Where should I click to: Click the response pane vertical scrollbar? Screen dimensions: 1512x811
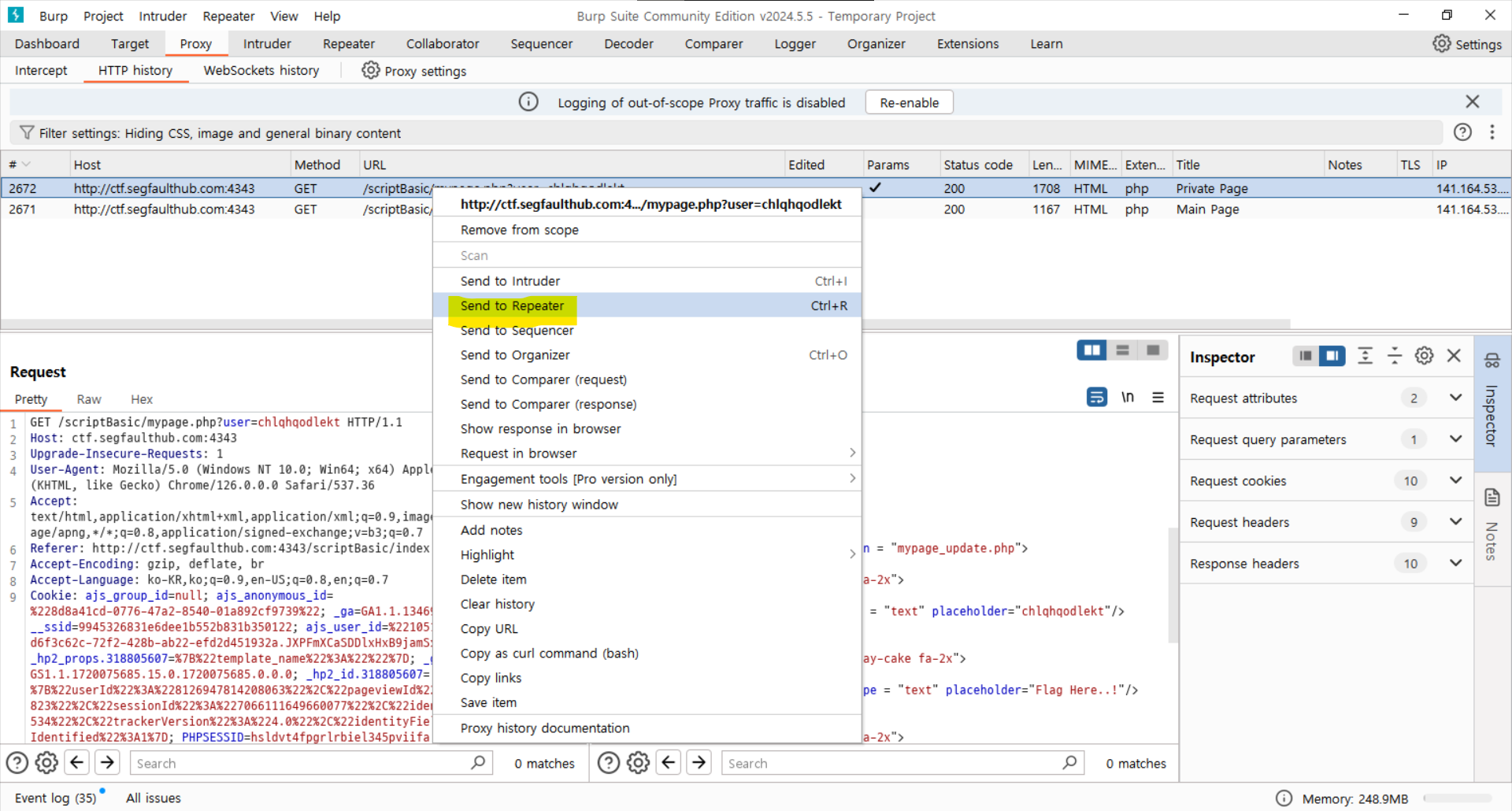coord(1173,584)
